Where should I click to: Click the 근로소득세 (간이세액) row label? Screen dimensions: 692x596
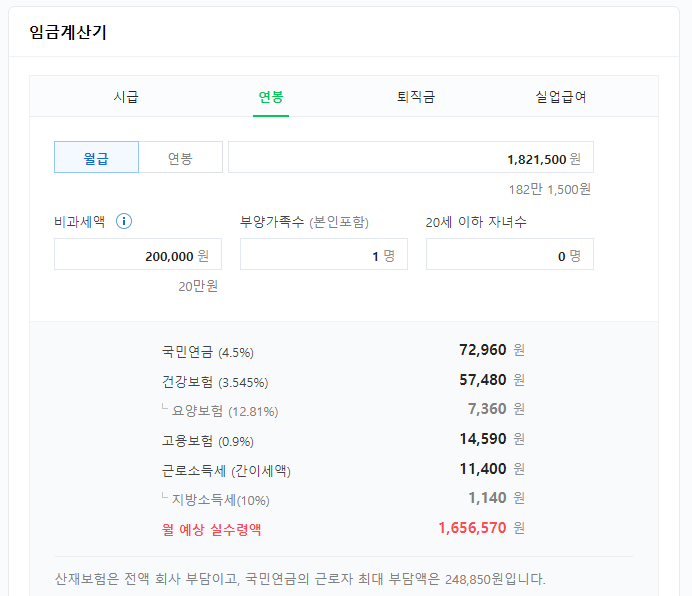[x=226, y=471]
